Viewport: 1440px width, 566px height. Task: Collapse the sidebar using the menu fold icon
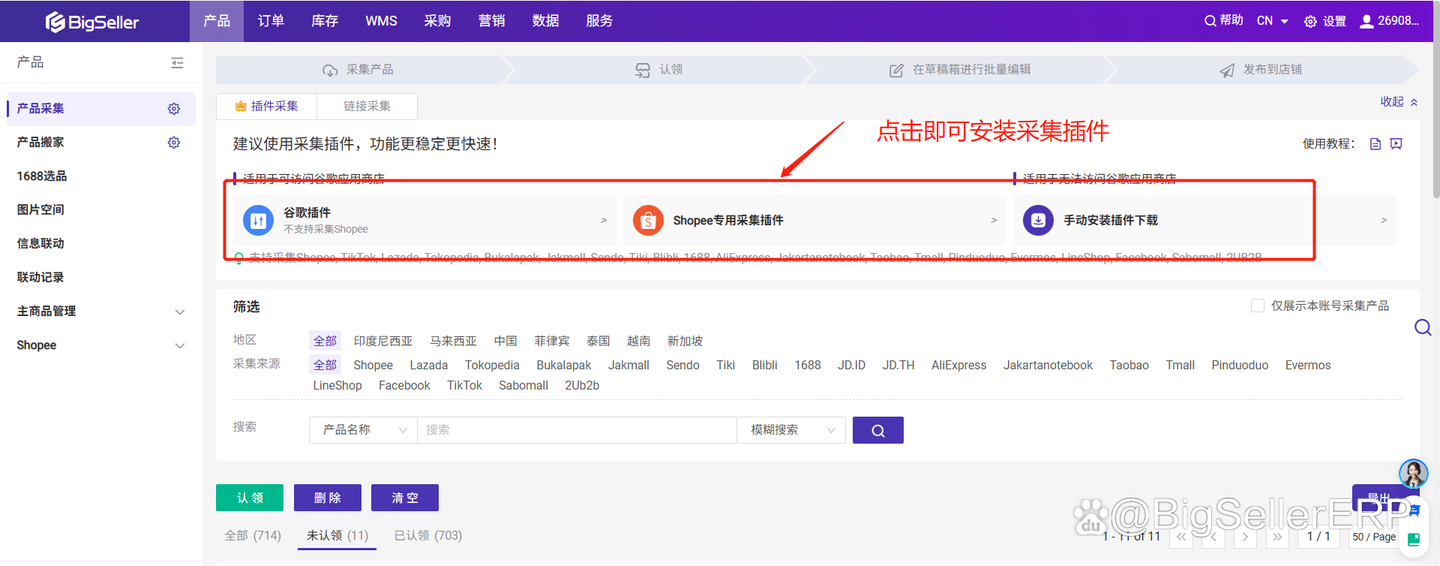[177, 63]
